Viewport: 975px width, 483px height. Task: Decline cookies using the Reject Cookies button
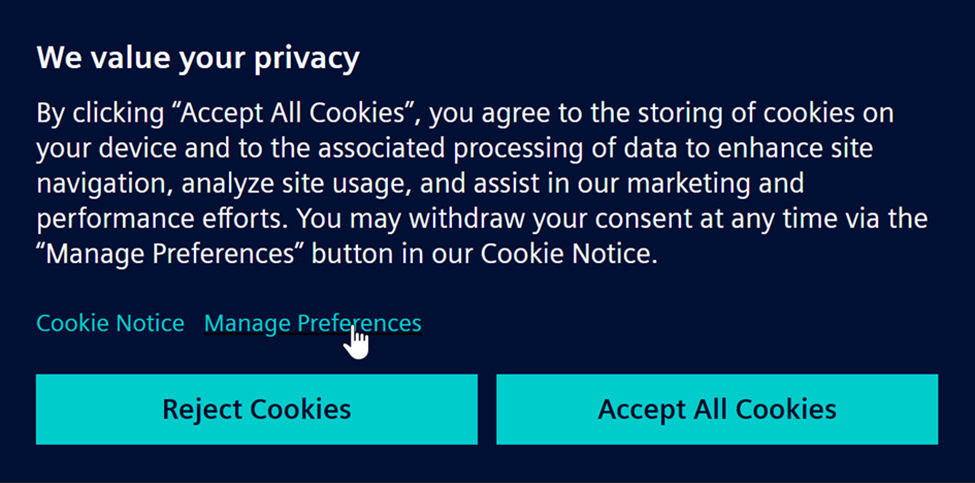(x=256, y=409)
